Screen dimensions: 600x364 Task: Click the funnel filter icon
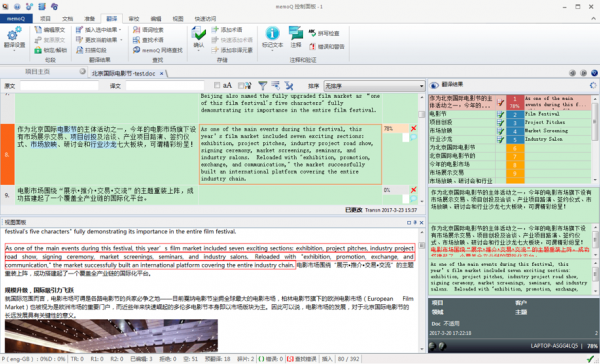click(262, 85)
